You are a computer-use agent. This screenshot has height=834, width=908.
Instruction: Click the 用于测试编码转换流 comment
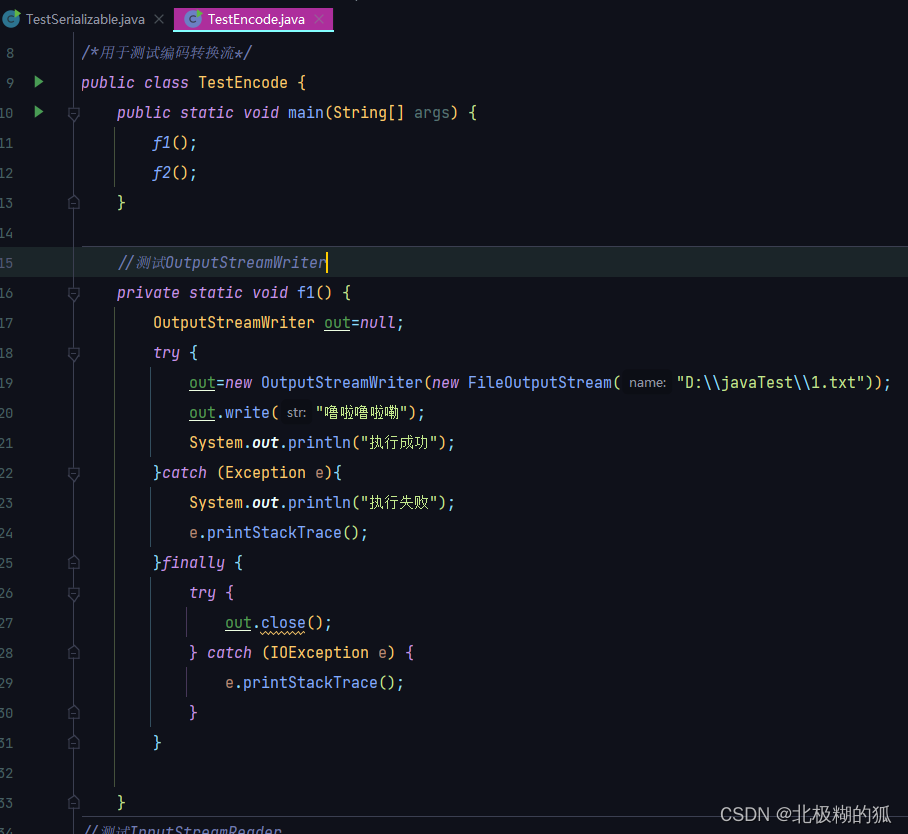click(167, 53)
